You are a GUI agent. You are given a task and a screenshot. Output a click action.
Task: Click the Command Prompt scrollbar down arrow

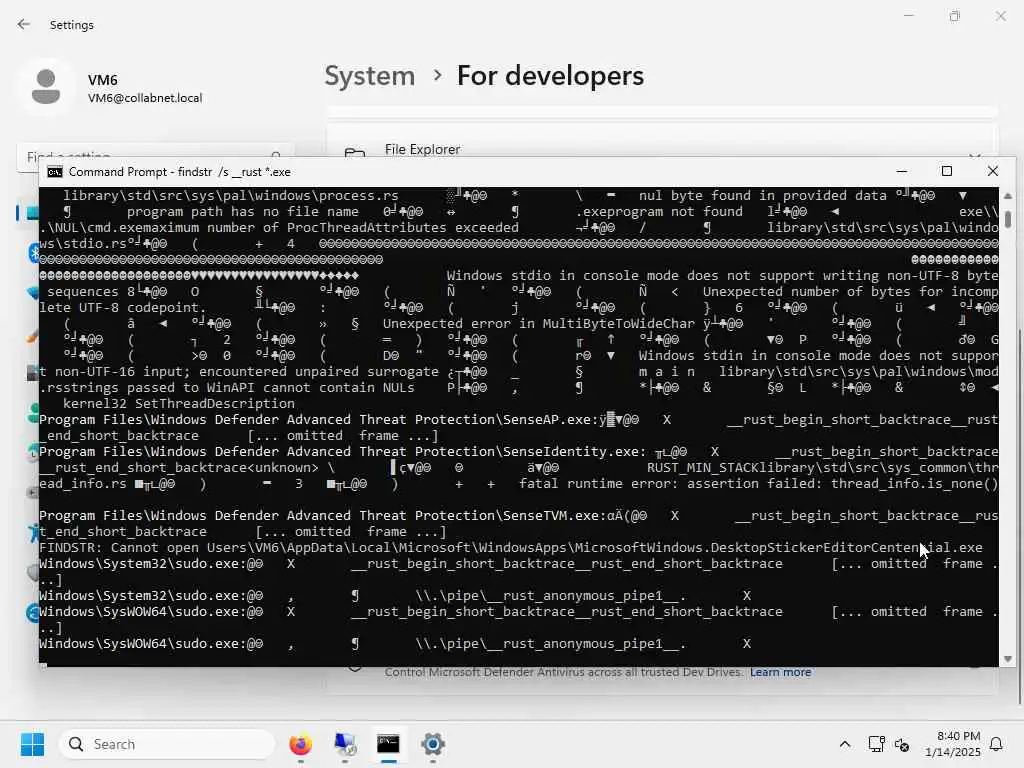[1008, 659]
